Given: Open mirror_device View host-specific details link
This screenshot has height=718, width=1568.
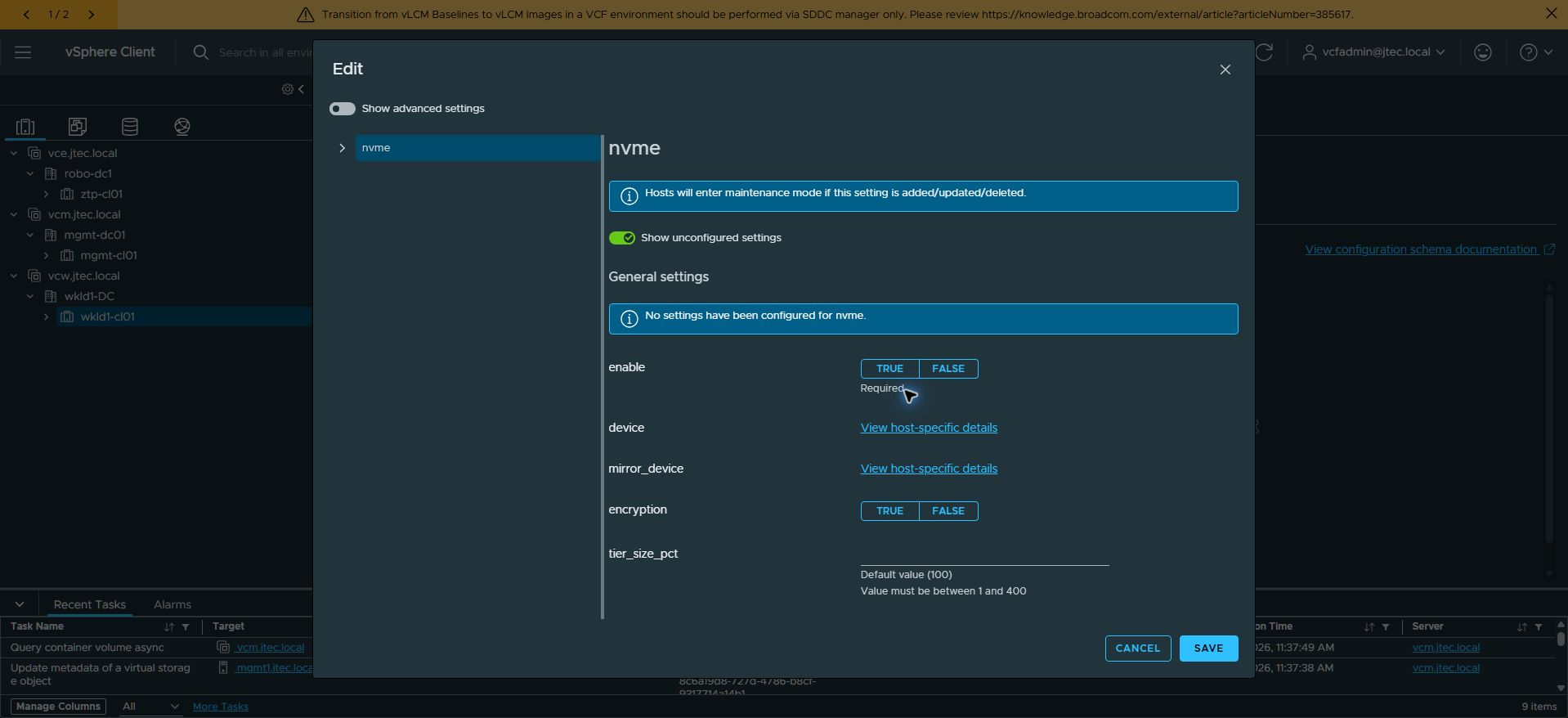Looking at the screenshot, I should pyautogui.click(x=929, y=469).
